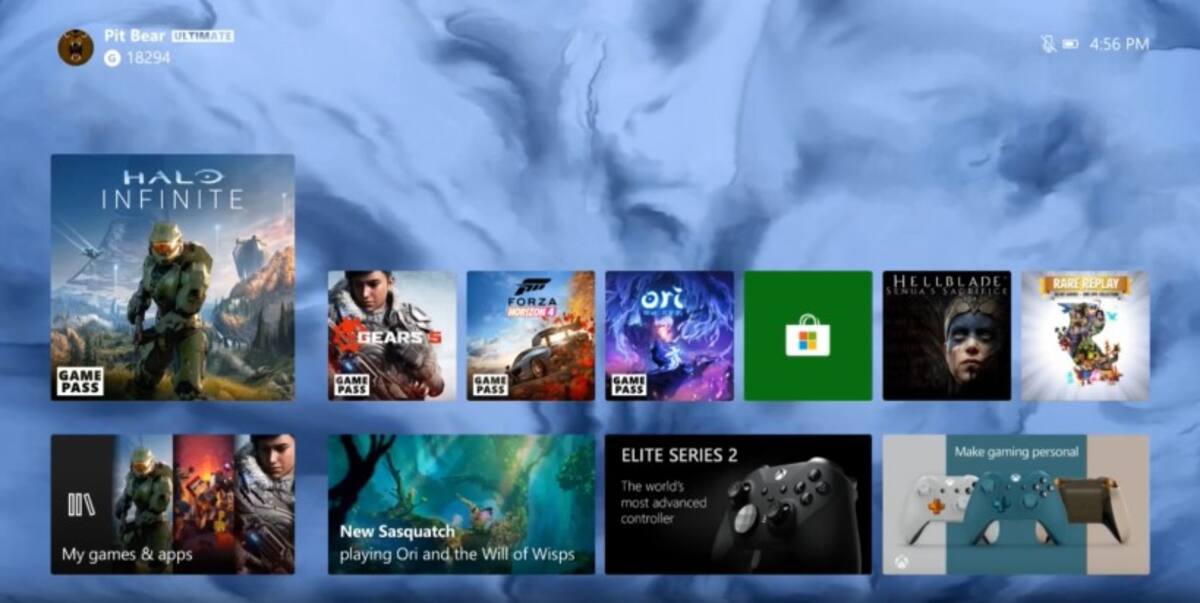Launch the Halo Infinite tile
This screenshot has width=1200, height=603.
[173, 277]
